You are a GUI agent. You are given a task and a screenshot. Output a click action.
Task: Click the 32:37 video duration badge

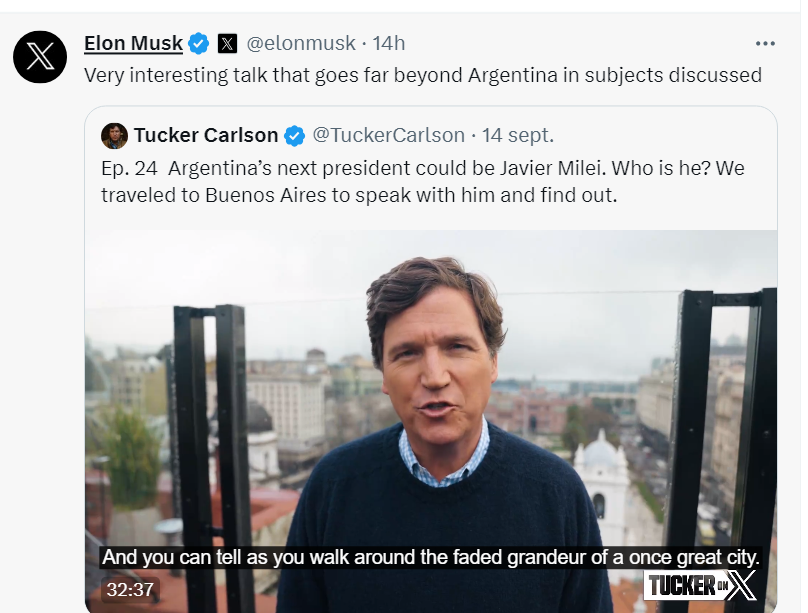click(130, 589)
